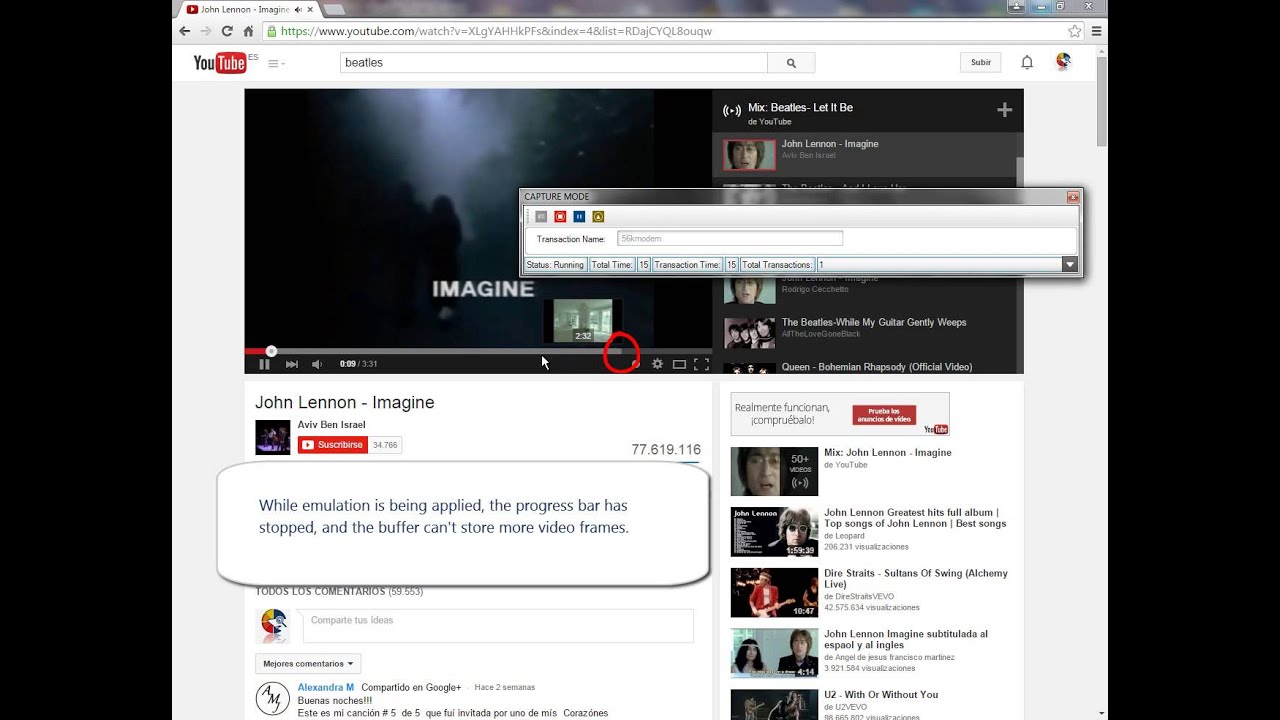Skip to next video in player
The width and height of the screenshot is (1280, 720).
pyautogui.click(x=292, y=364)
